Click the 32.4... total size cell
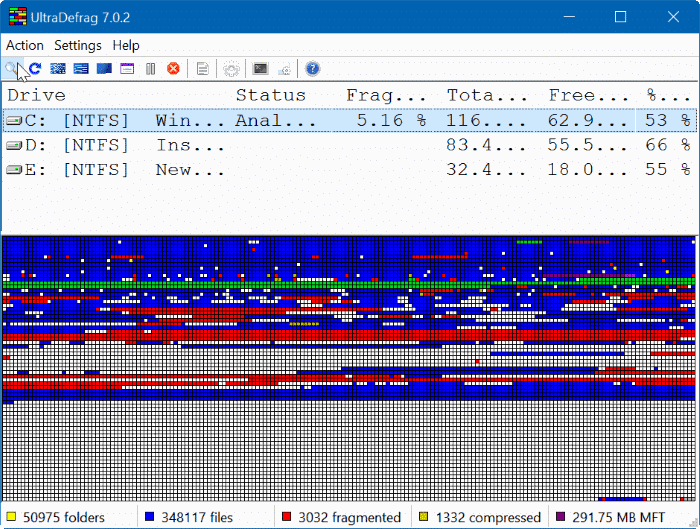700x529 pixels. (486, 170)
